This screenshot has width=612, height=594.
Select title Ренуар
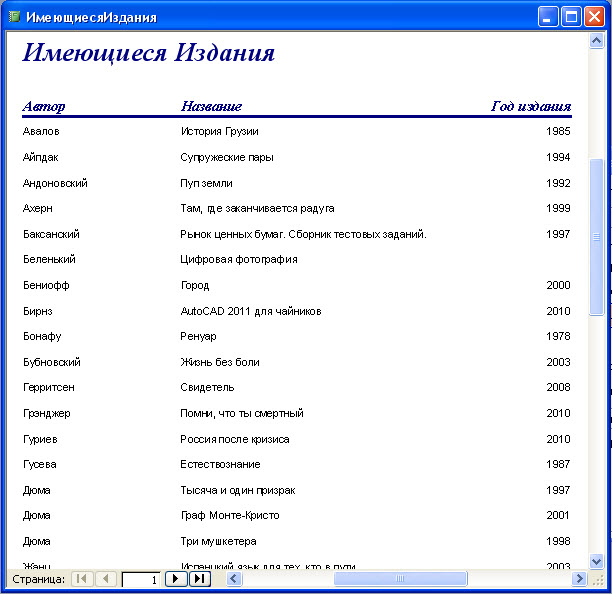click(x=198, y=336)
